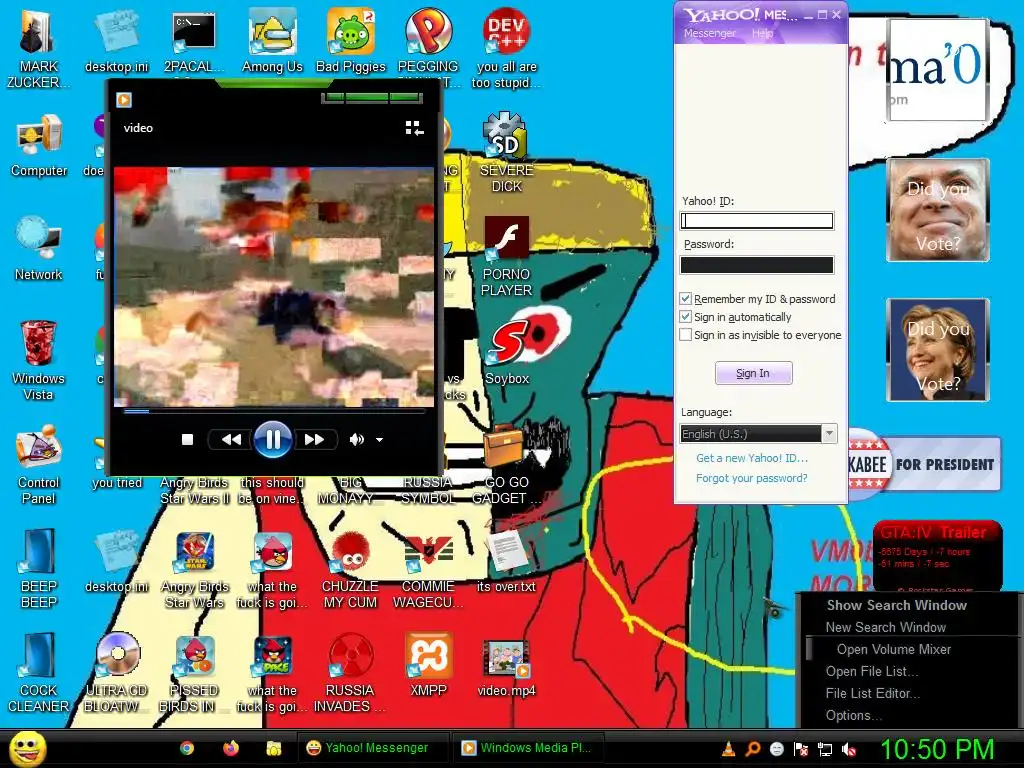Image resolution: width=1024 pixels, height=768 pixels.
Task: Switch to Yahoo! Messenger taskbar button
Action: coord(374,748)
